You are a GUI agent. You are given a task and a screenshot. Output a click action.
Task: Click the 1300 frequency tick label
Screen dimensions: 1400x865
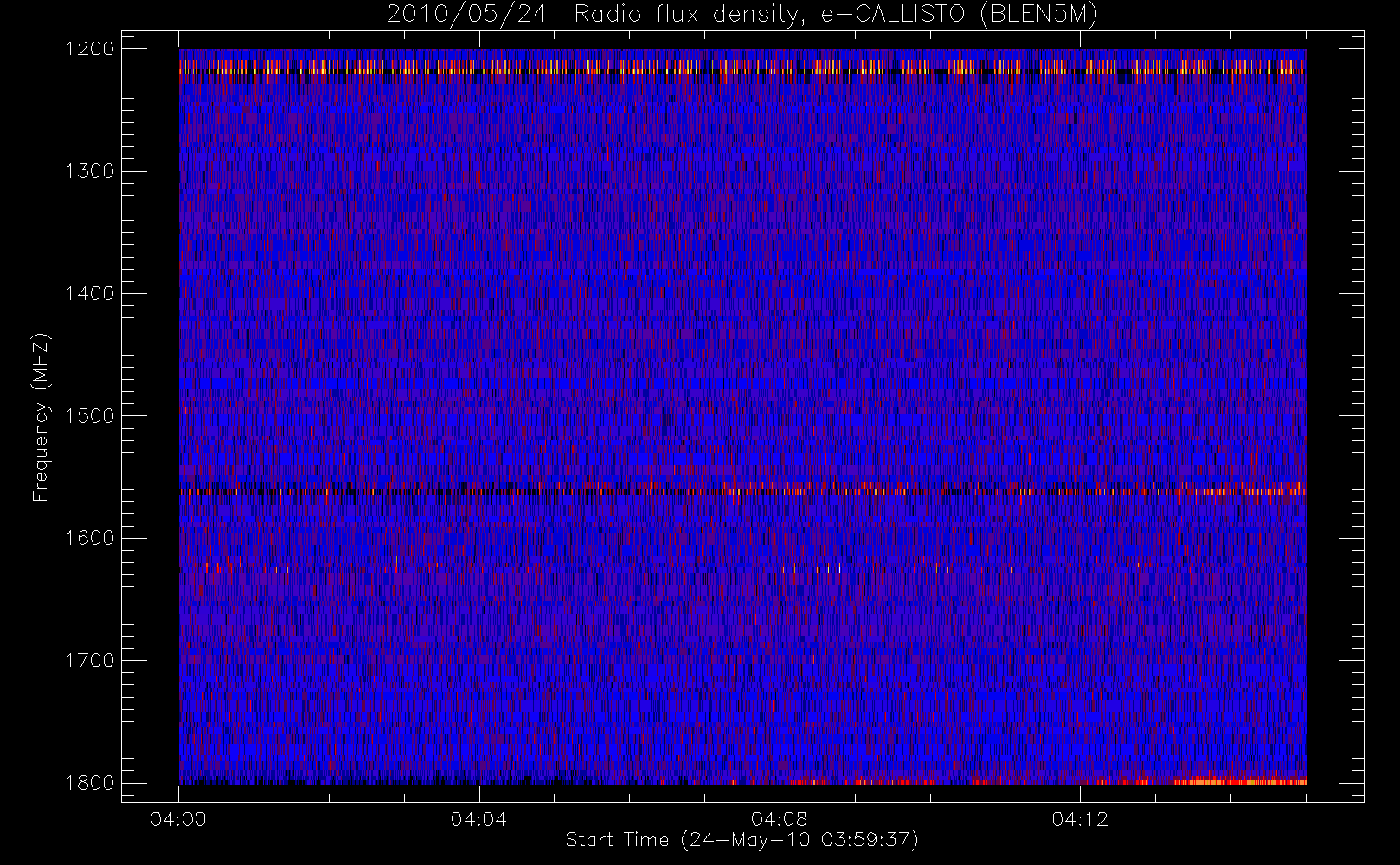tap(90, 171)
